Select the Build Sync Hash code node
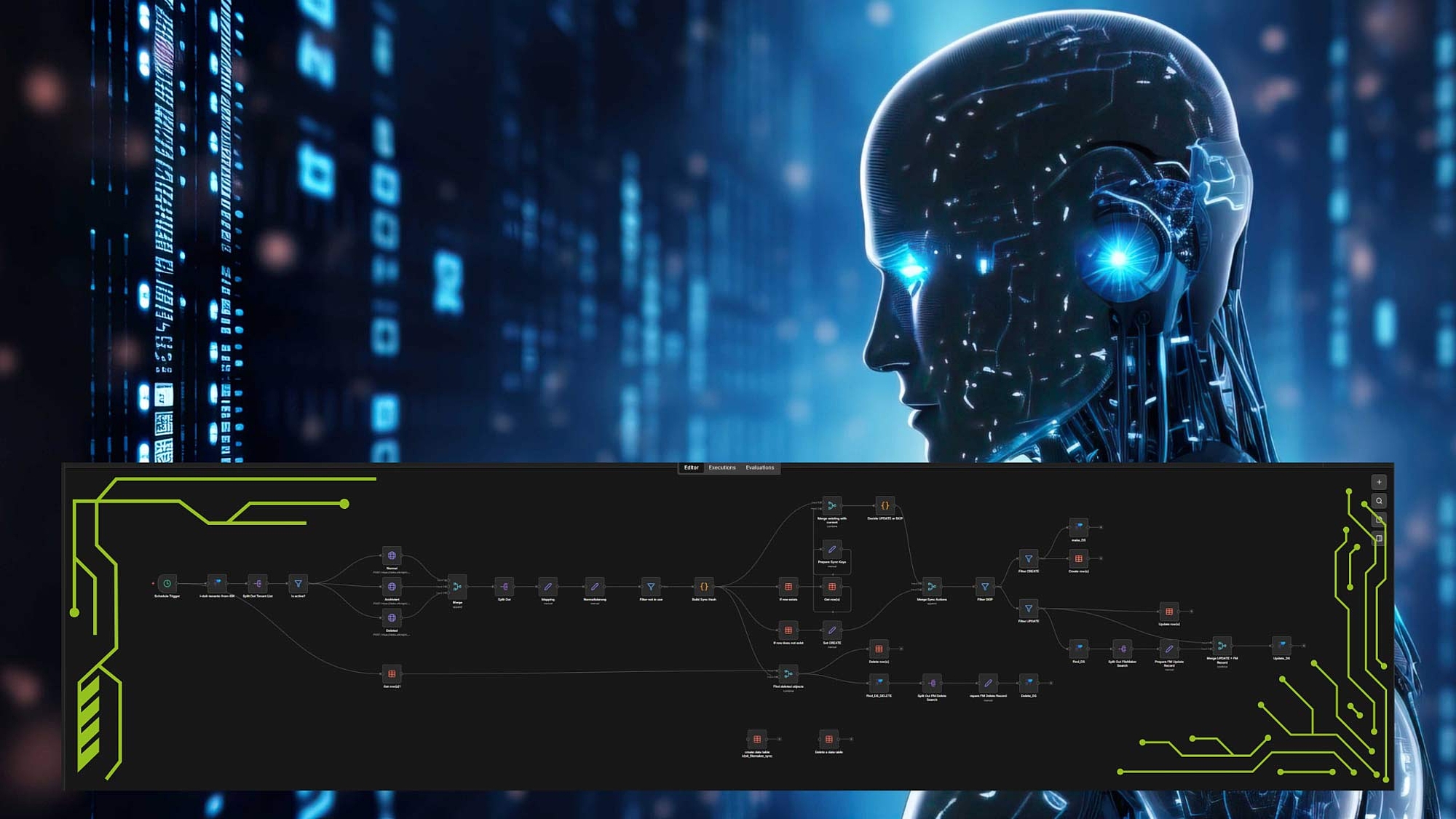The image size is (1456, 819). tap(703, 587)
